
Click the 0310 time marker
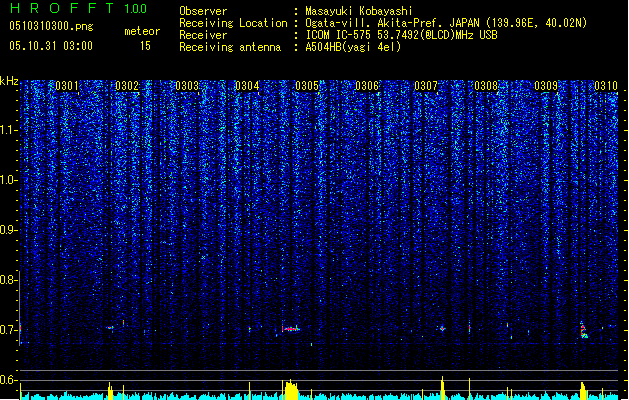[x=606, y=86]
